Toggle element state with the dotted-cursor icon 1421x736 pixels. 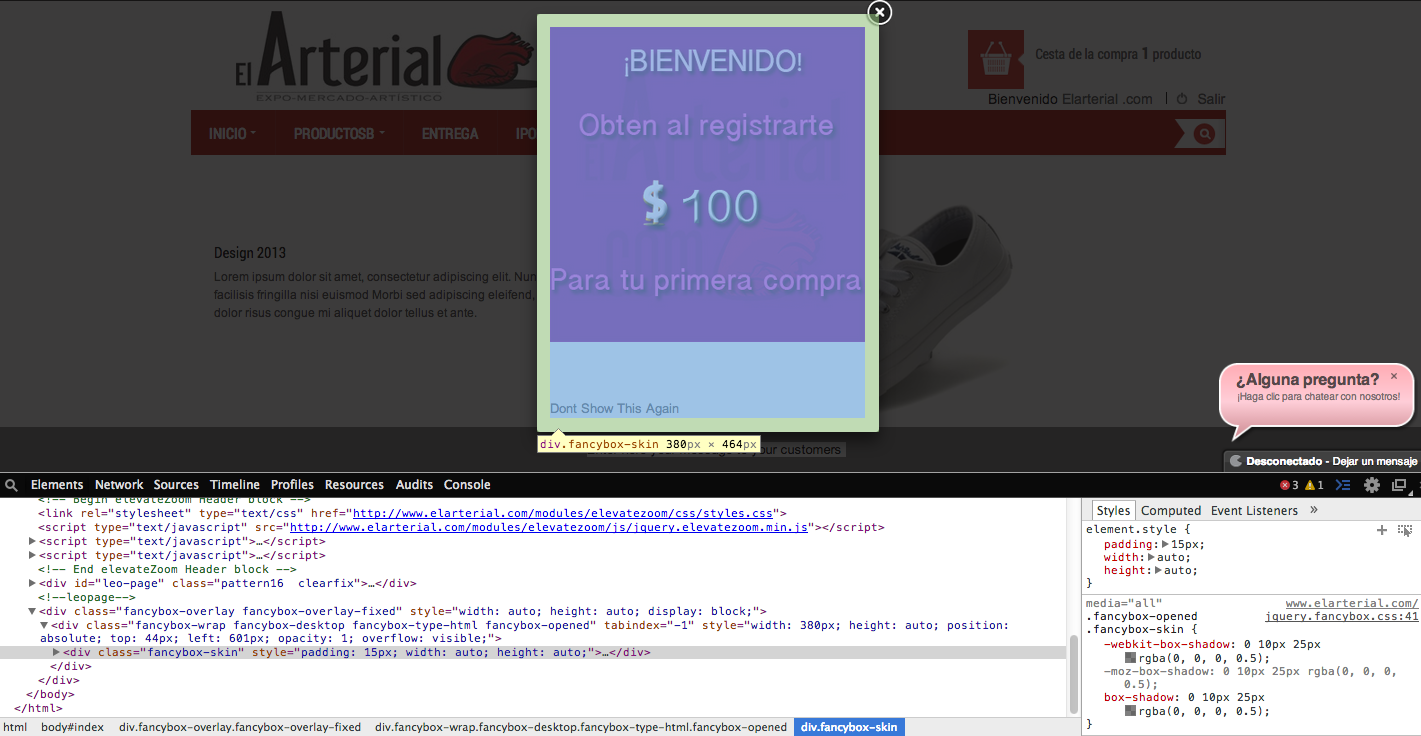1405,530
